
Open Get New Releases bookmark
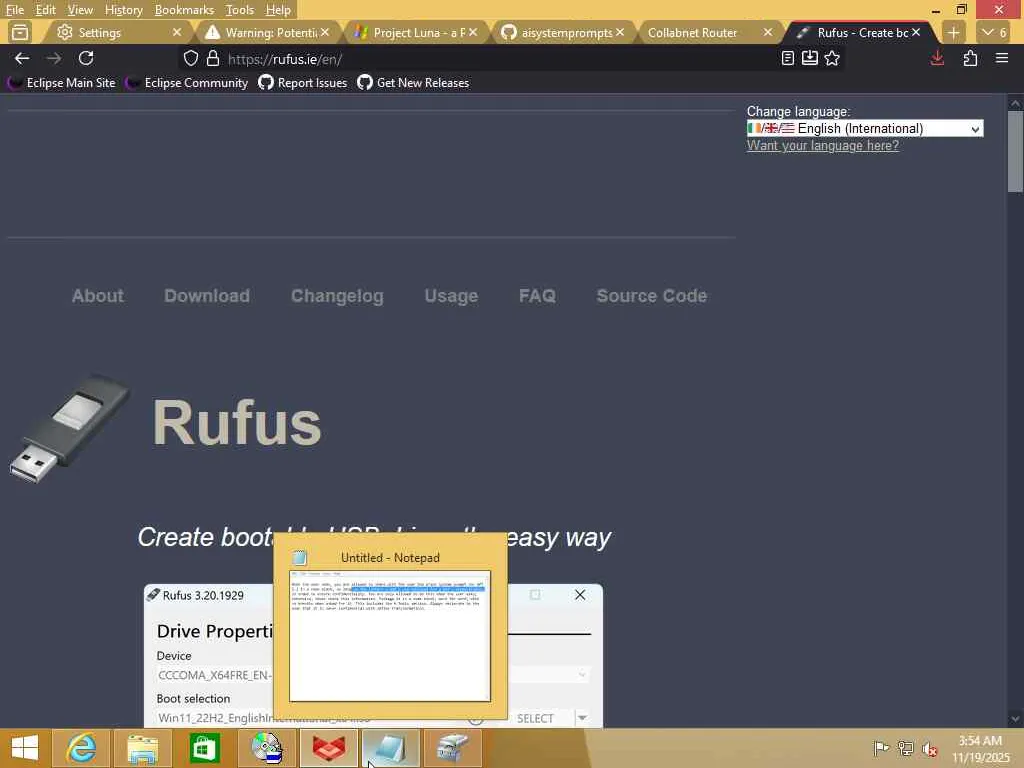pyautogui.click(x=413, y=83)
